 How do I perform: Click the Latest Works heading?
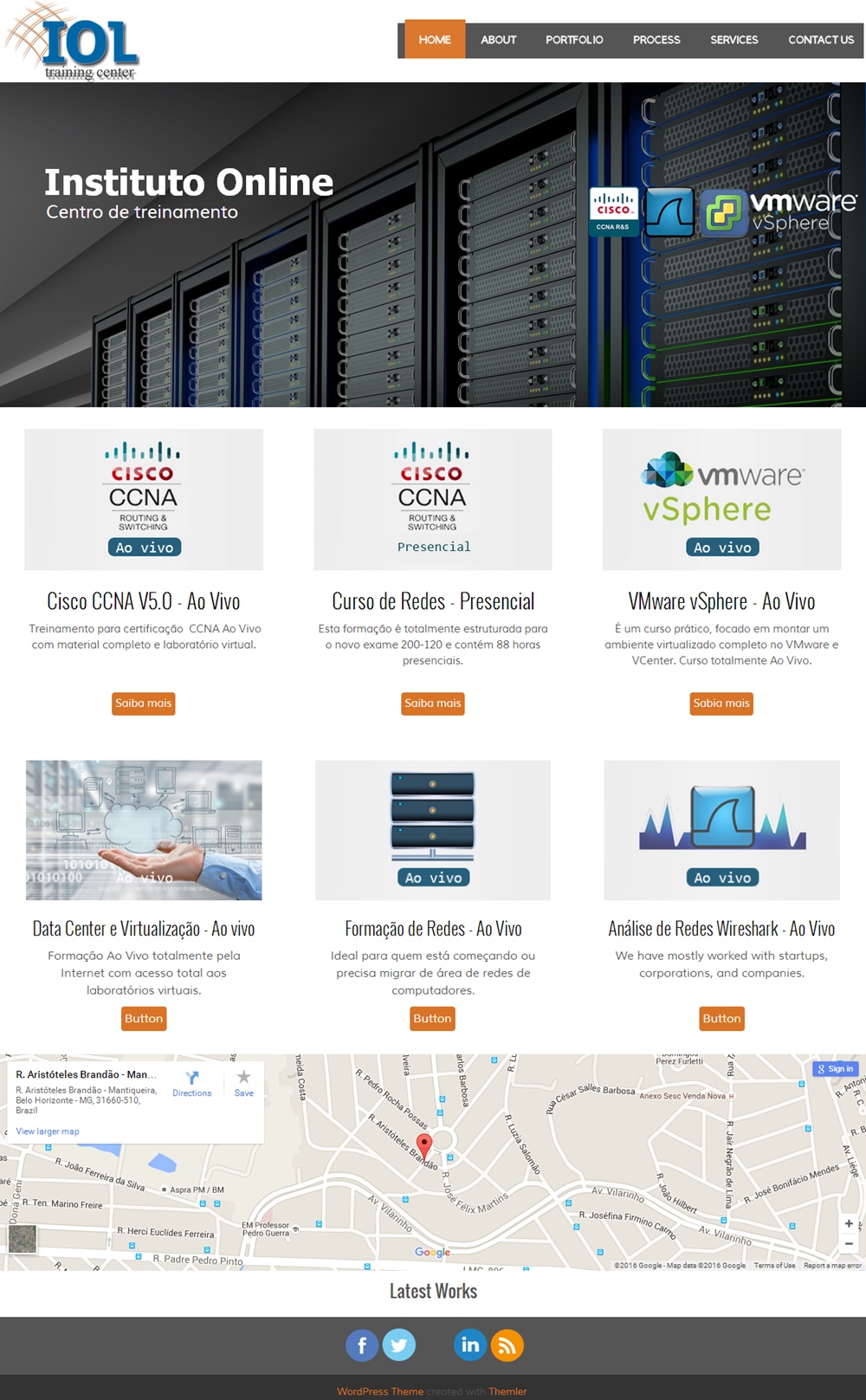coord(433,1291)
